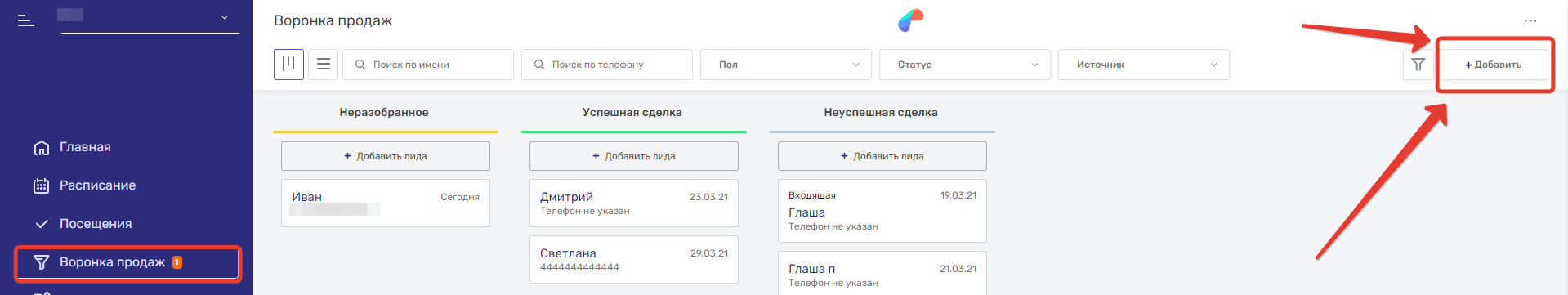Switch to list view

pyautogui.click(x=324, y=65)
